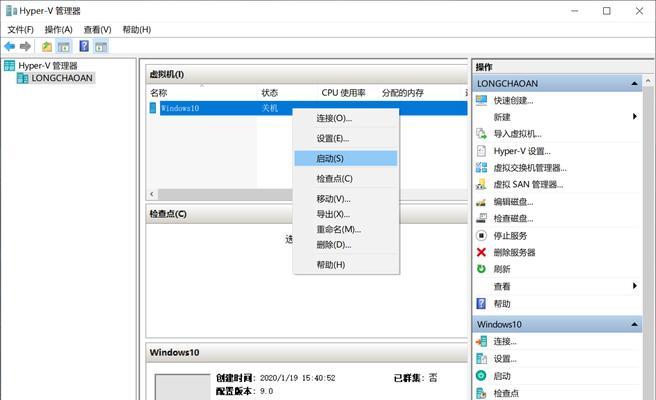The image size is (656, 400).
Task: Choose 帮助(H) from context menu
Action: [x=346, y=265]
